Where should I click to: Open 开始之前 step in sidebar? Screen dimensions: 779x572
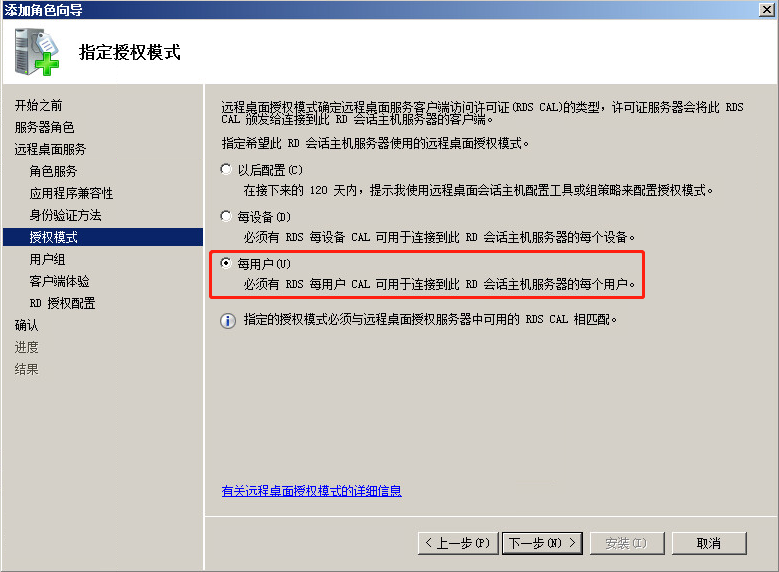[39, 105]
